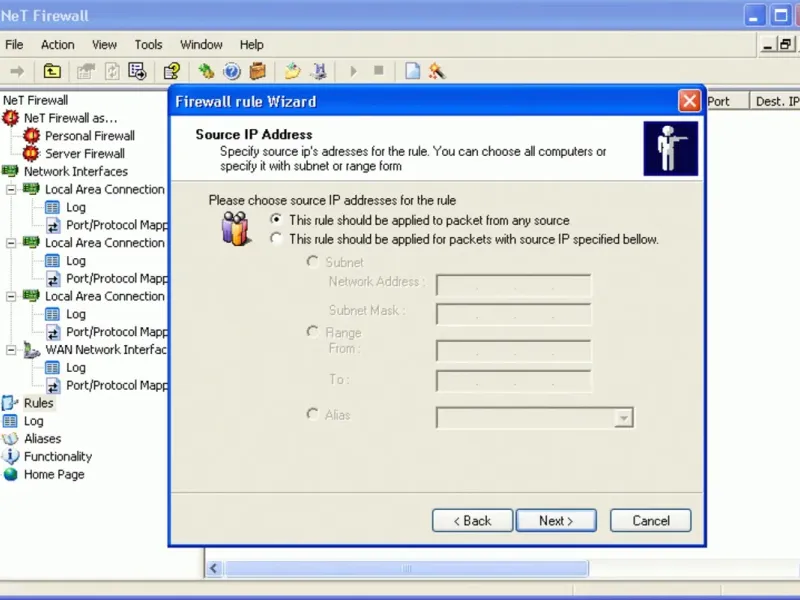This screenshot has height=600, width=800.
Task: Close the Firewall rule Wizard dialog
Action: (689, 101)
